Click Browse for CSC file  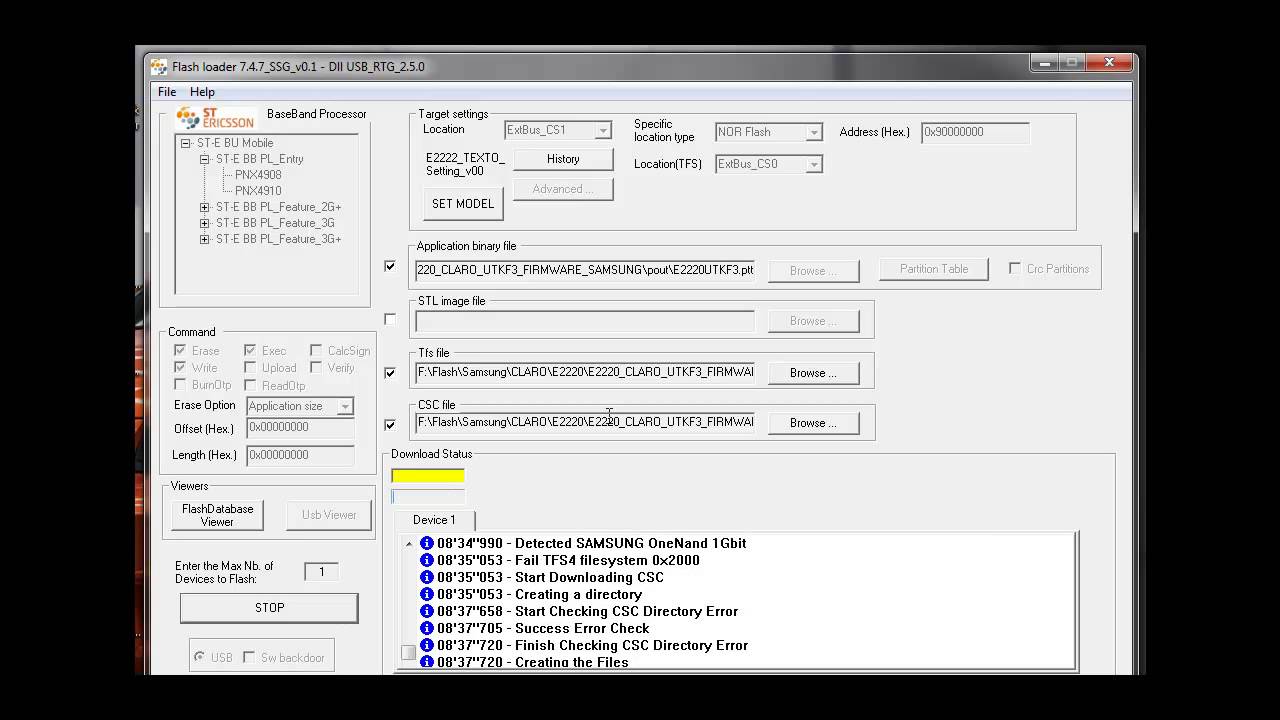click(813, 423)
